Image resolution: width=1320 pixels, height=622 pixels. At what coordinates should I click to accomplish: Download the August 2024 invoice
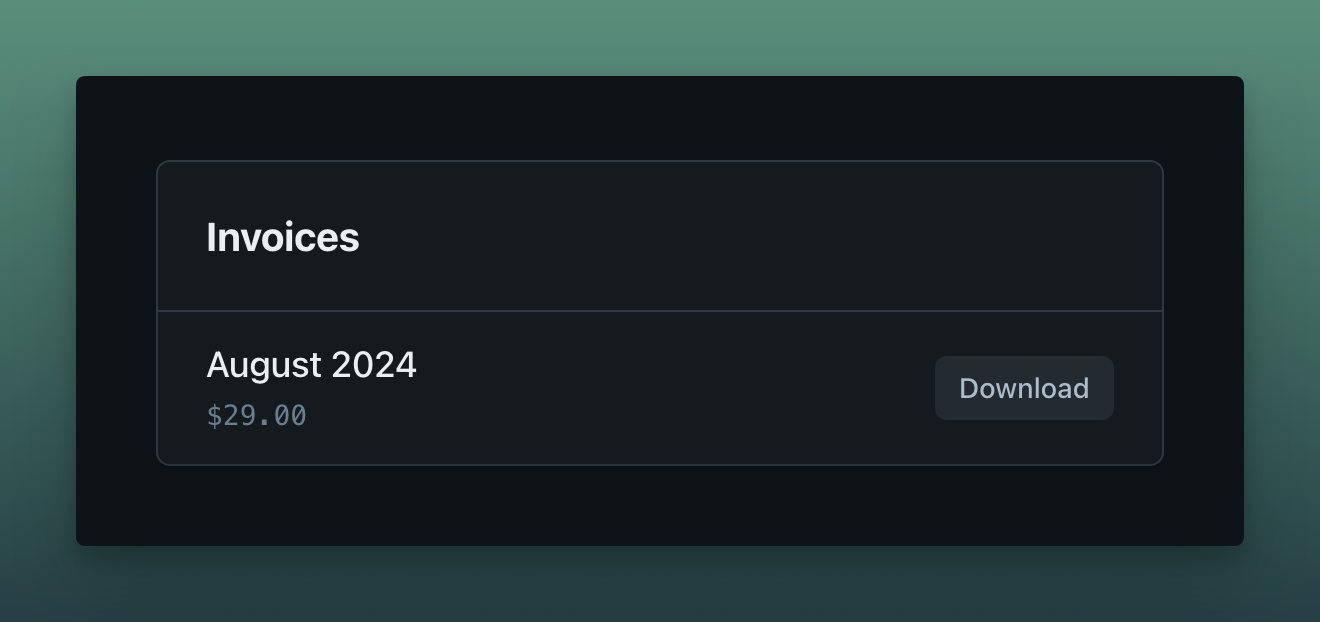(x=1024, y=388)
